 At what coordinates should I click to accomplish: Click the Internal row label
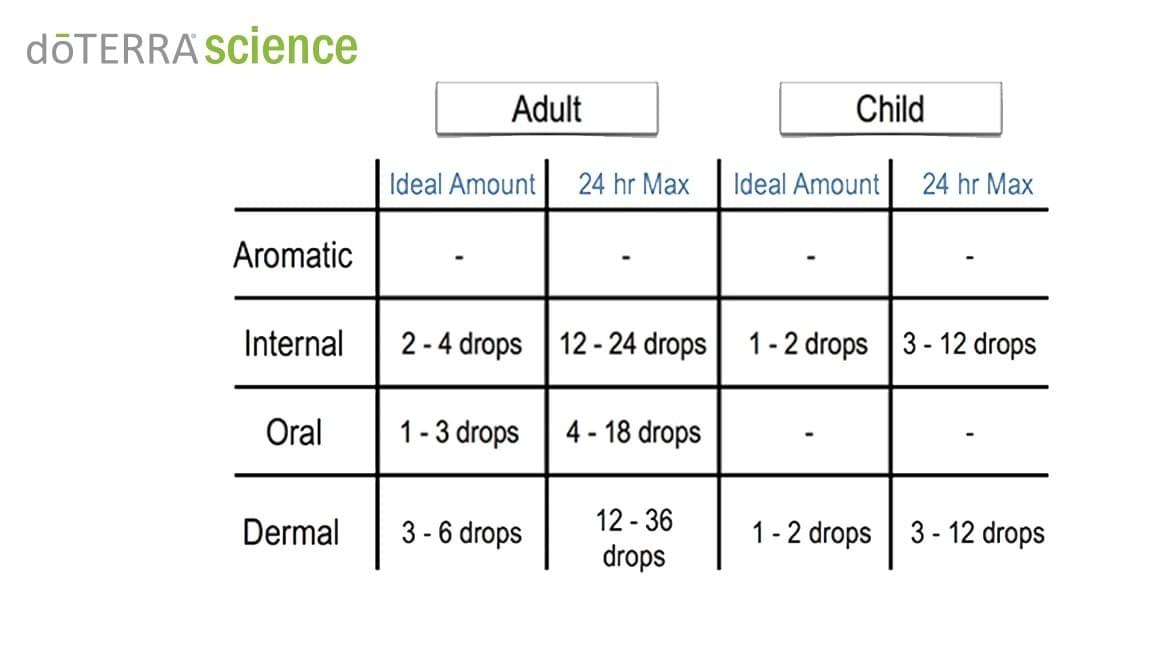click(293, 344)
